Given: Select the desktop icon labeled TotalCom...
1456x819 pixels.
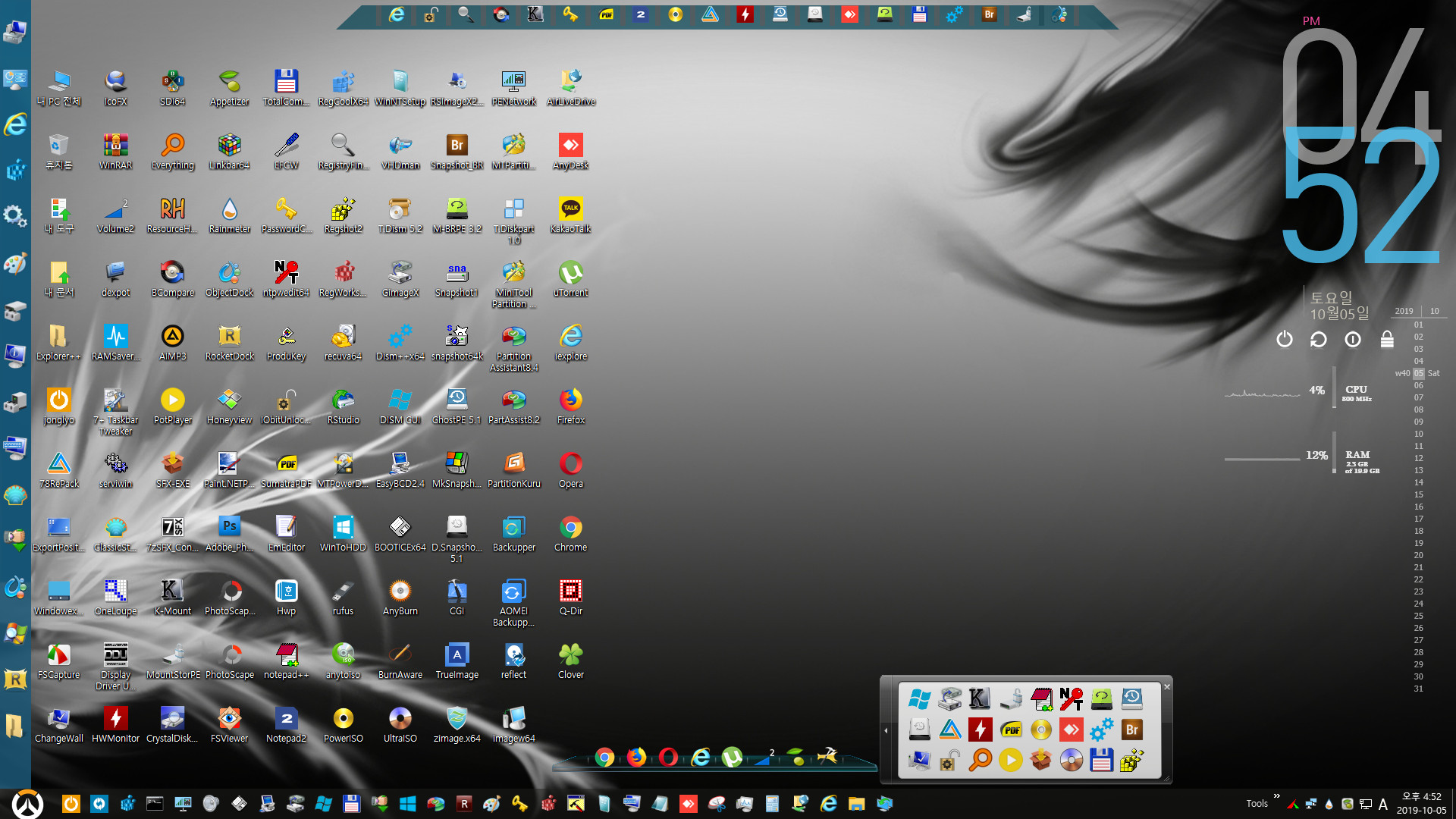Looking at the screenshot, I should coord(286,87).
